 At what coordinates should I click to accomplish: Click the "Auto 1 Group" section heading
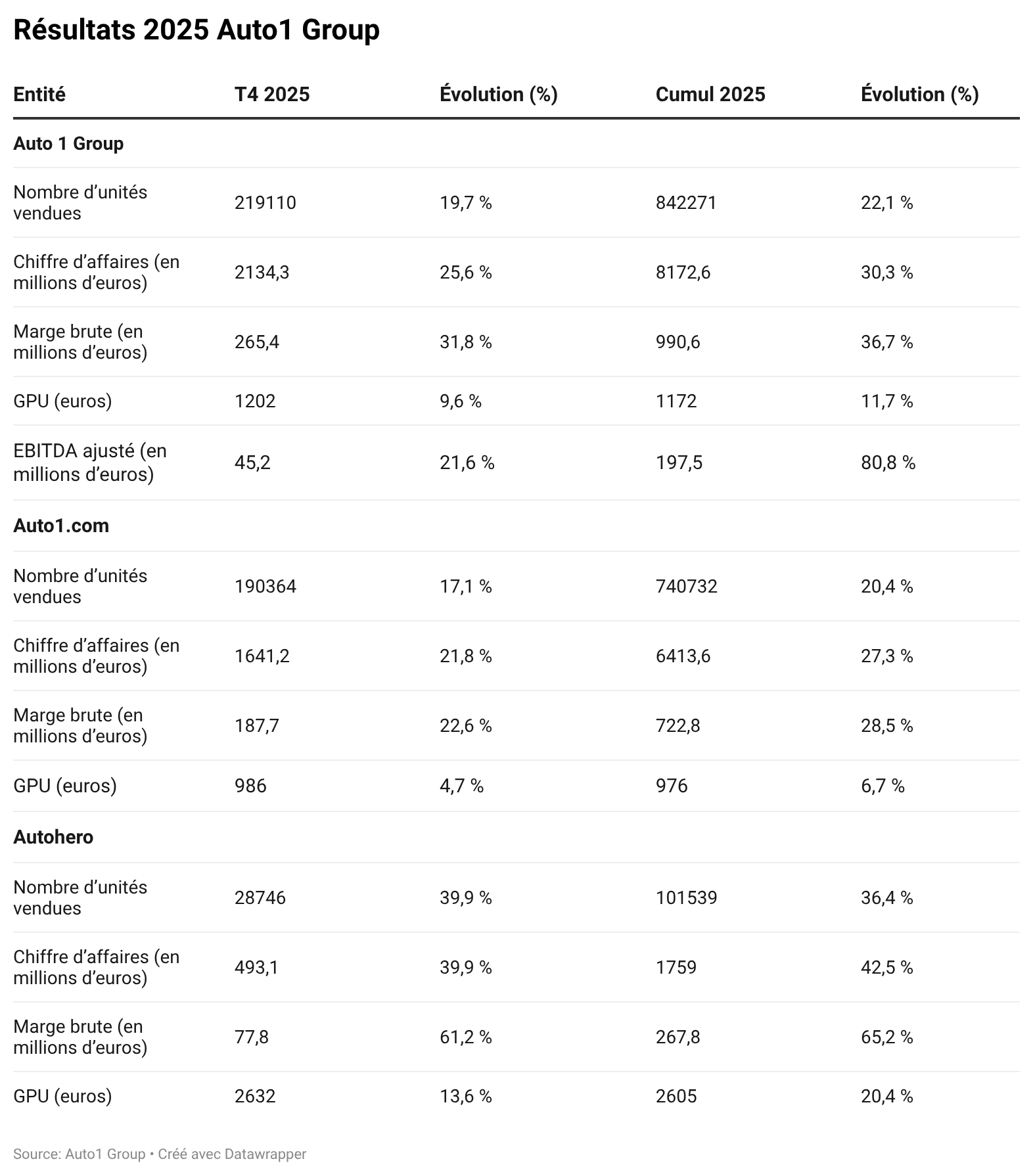click(68, 143)
